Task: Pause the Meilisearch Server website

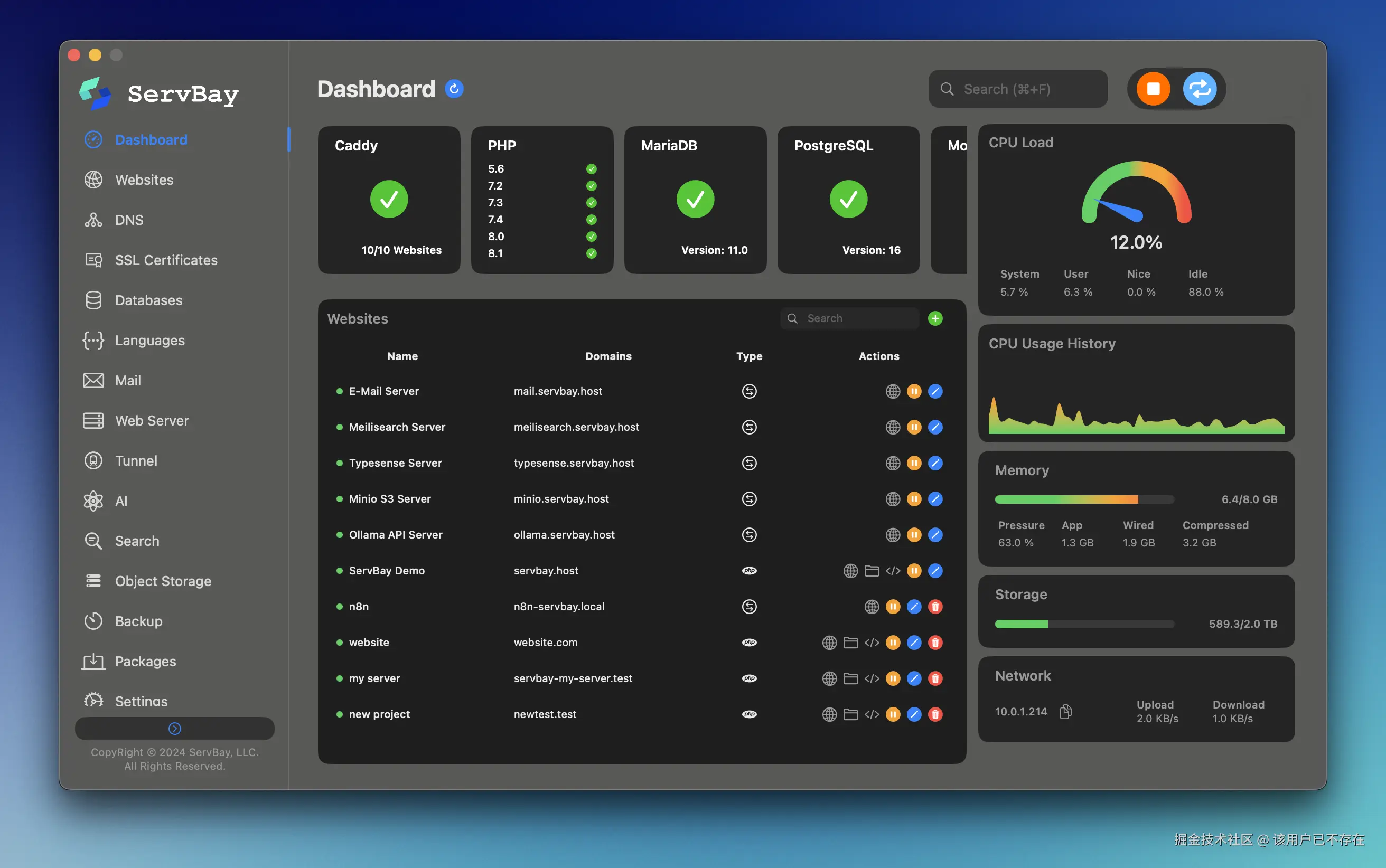Action: (913, 427)
